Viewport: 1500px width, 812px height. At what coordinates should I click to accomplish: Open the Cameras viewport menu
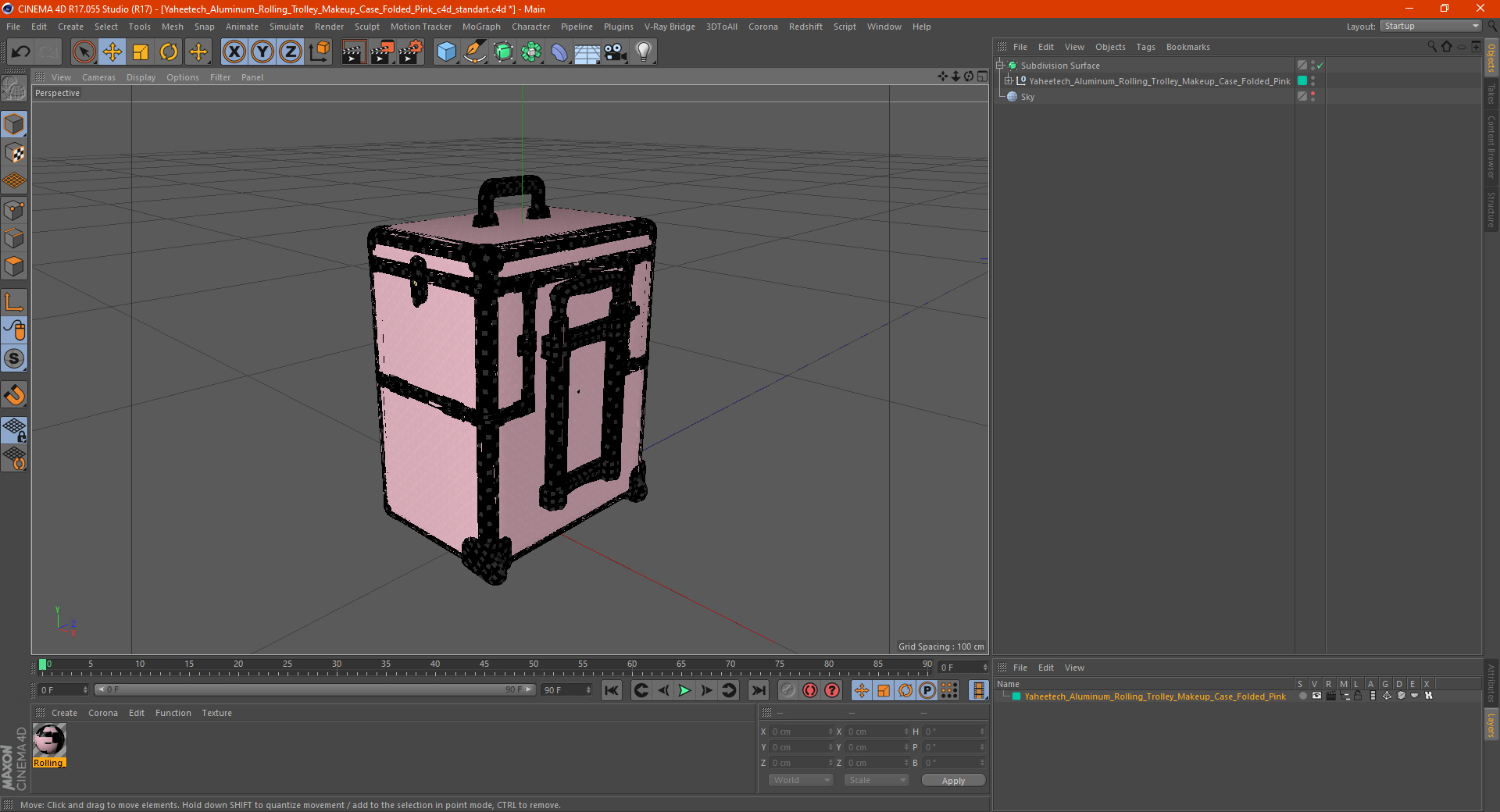(x=98, y=77)
